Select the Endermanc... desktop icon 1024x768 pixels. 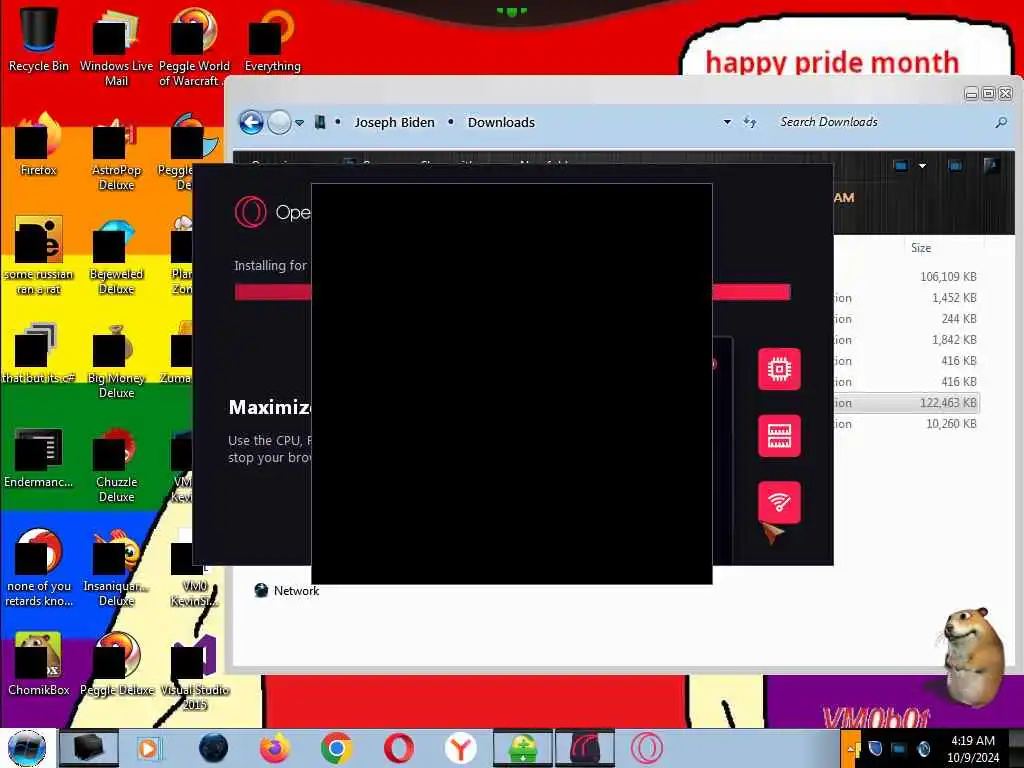click(x=39, y=456)
